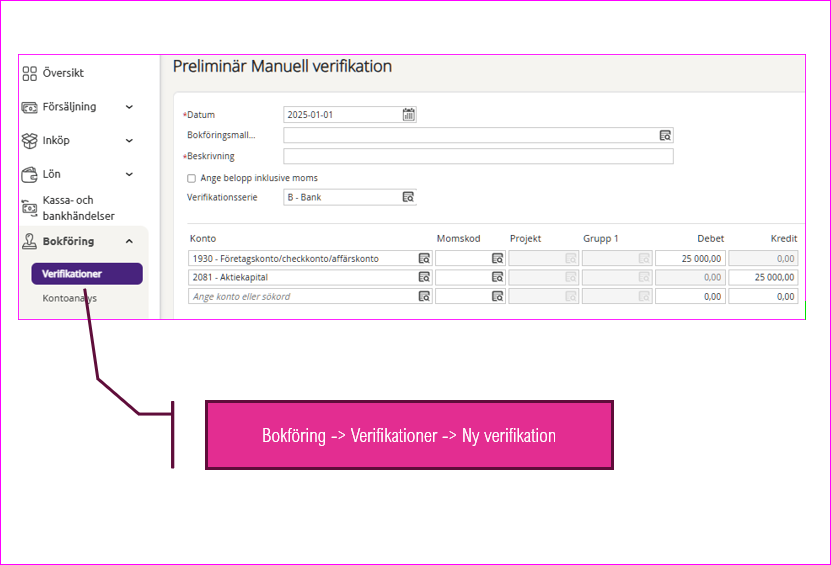831x565 pixels.
Task: Open the Inköp menu item
Action: (x=56, y=140)
